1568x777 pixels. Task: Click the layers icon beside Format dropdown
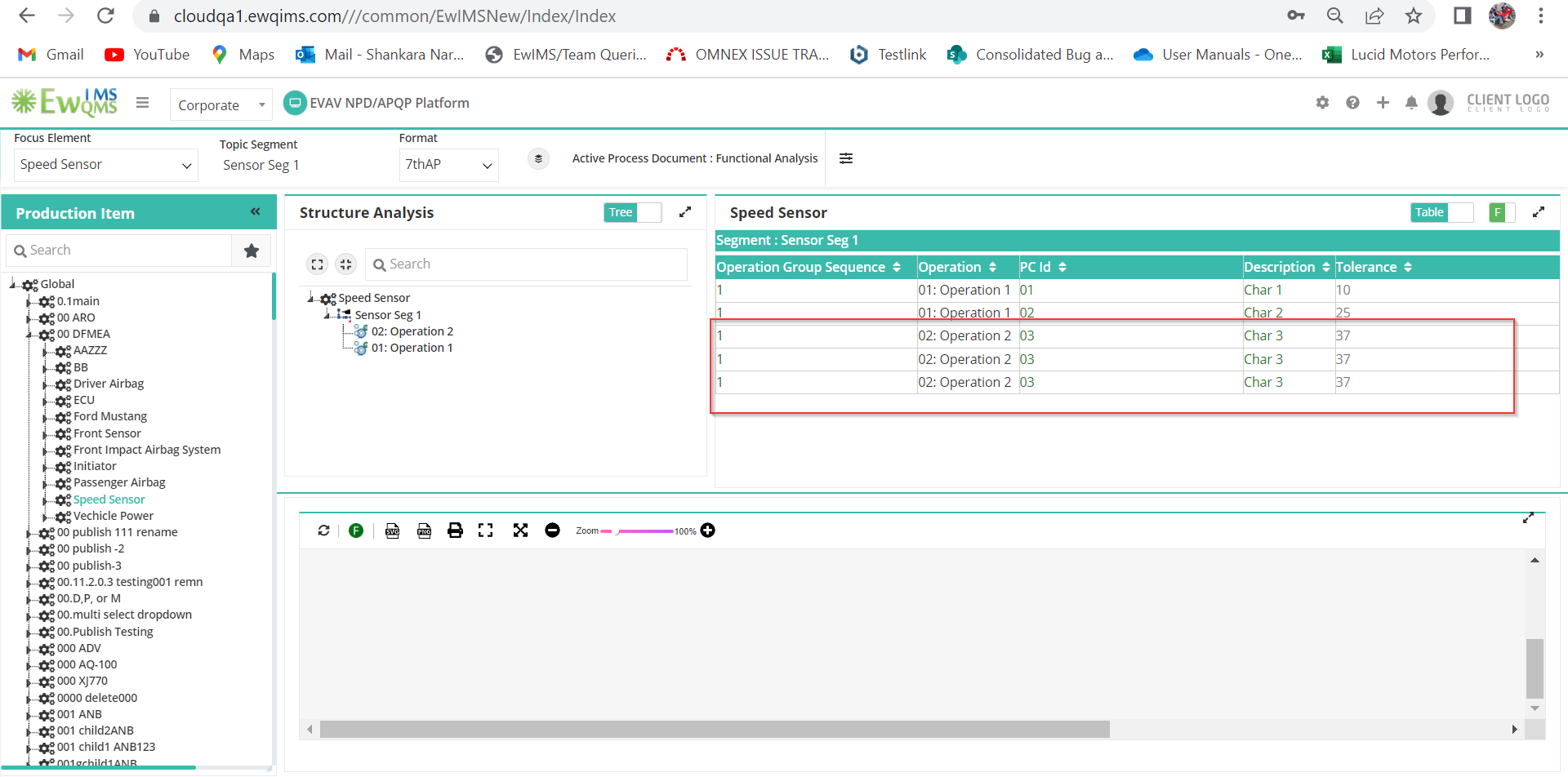click(538, 159)
